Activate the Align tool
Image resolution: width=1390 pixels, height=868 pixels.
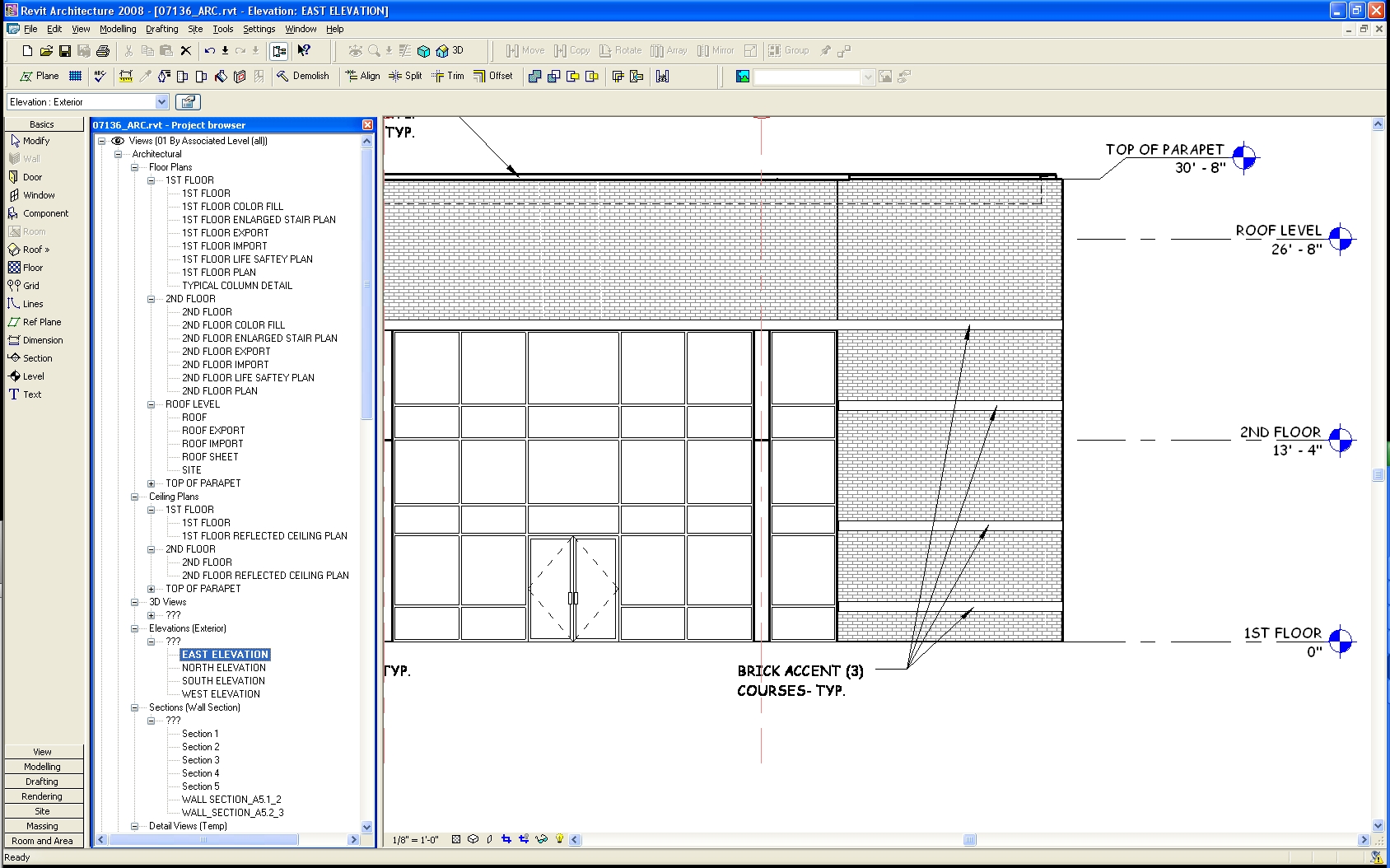(x=362, y=76)
